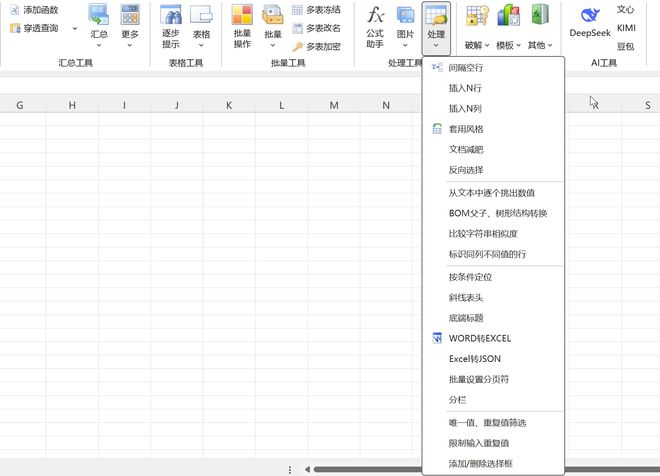Click the 穿透查询 icon
This screenshot has height=476, width=660.
tap(14, 28)
